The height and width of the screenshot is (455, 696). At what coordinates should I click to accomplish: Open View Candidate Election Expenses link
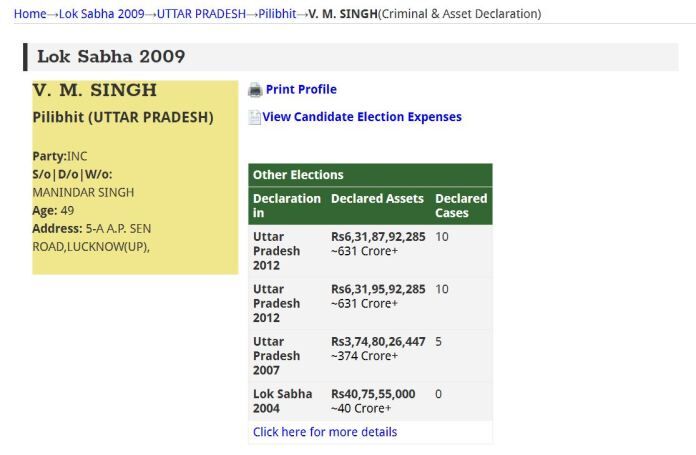tap(362, 117)
